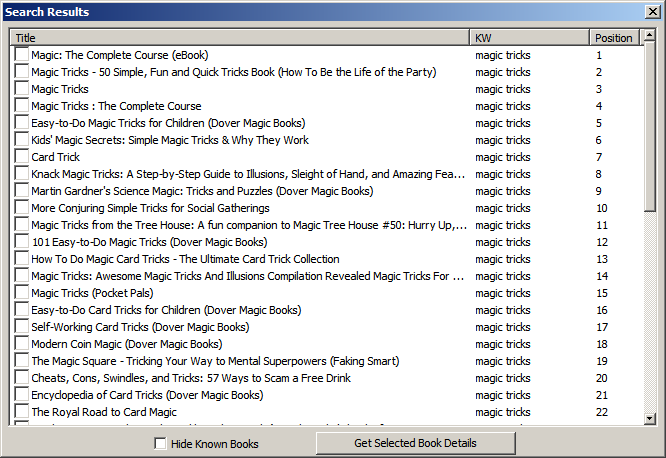Click the scrollbar up arrow
The width and height of the screenshot is (666, 458).
click(649, 35)
